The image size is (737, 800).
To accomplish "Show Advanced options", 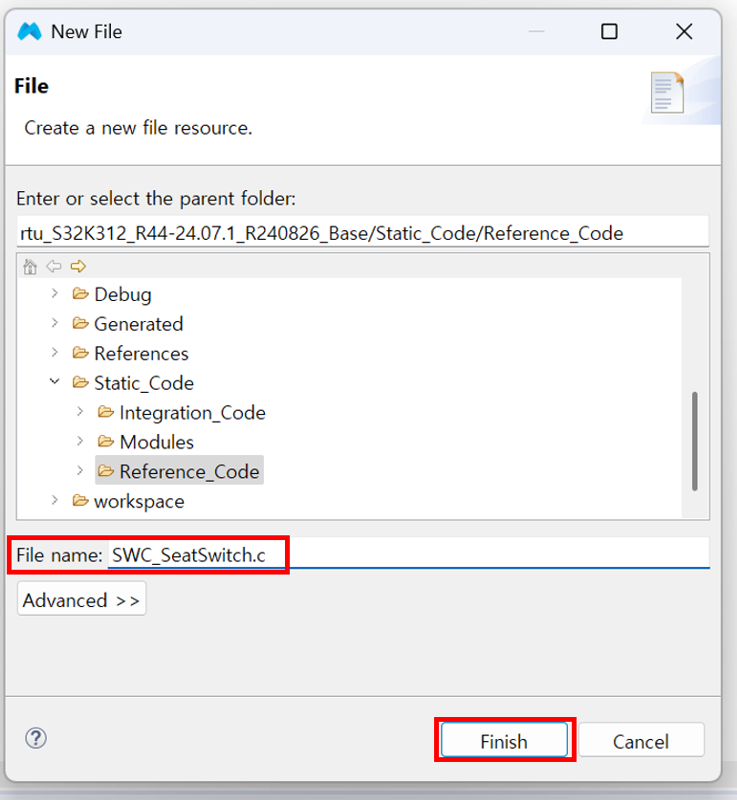I will [x=82, y=600].
